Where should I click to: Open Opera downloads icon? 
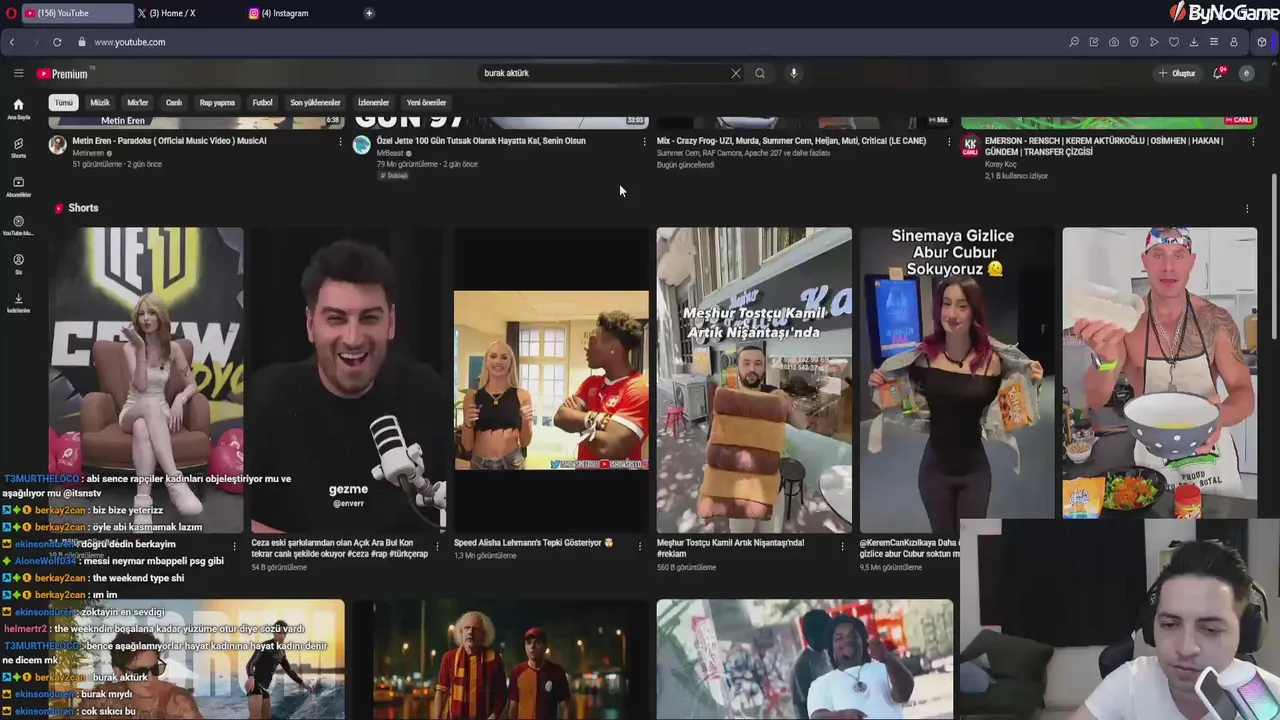[1194, 42]
